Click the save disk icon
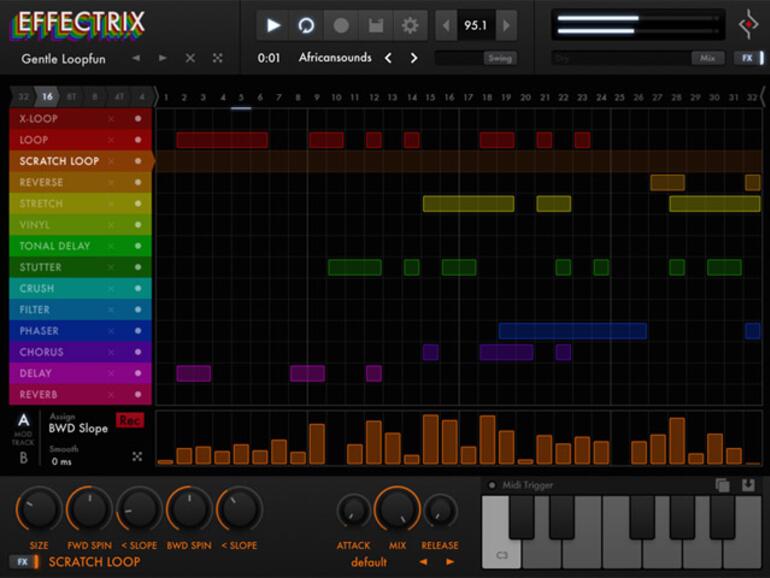This screenshot has width=770, height=578. point(375,25)
